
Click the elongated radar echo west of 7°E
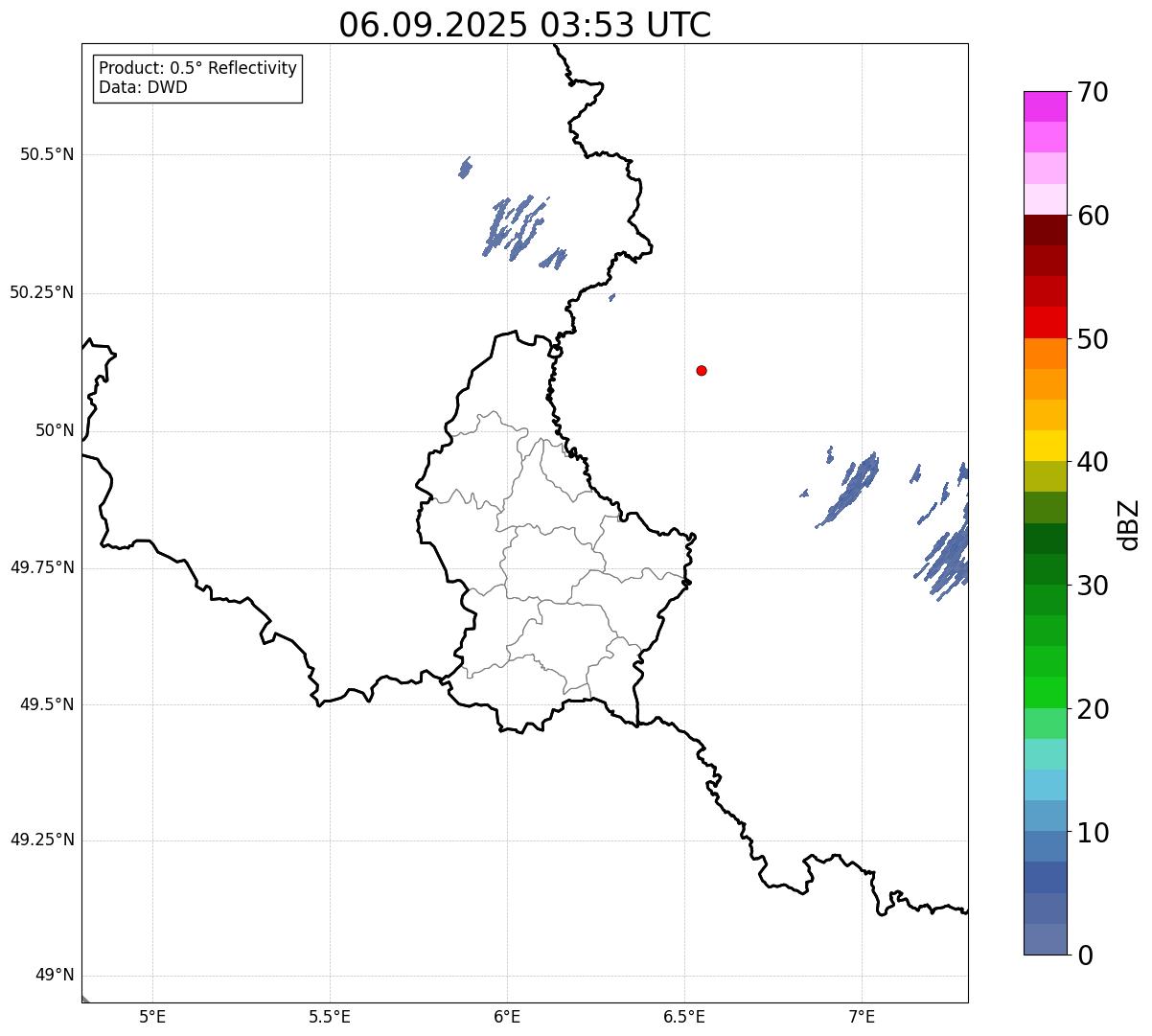(849, 490)
